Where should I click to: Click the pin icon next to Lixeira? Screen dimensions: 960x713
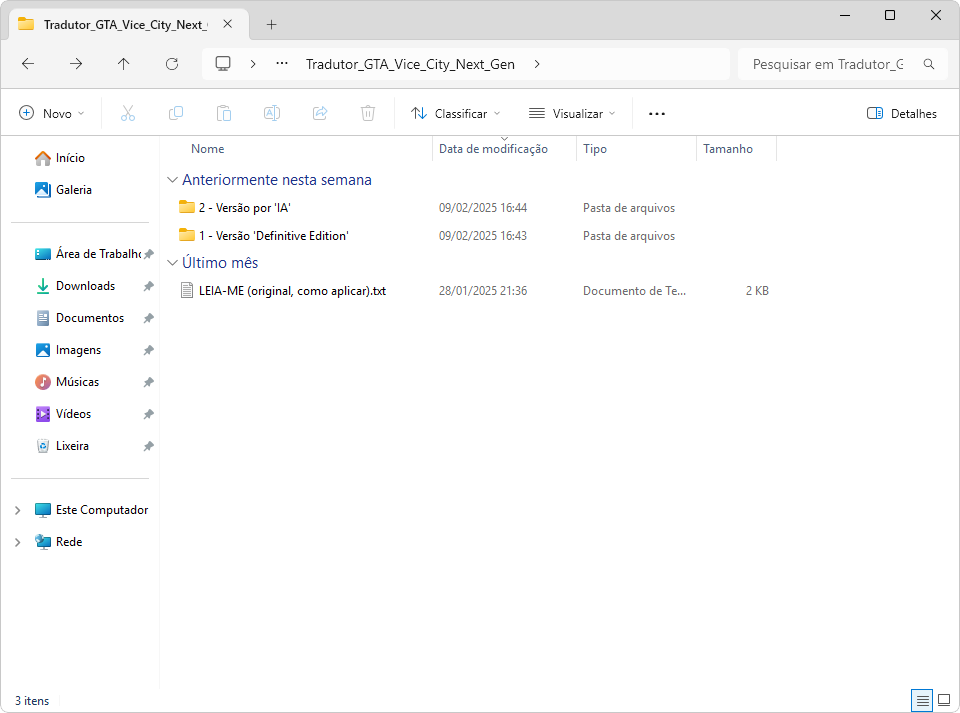coord(148,446)
